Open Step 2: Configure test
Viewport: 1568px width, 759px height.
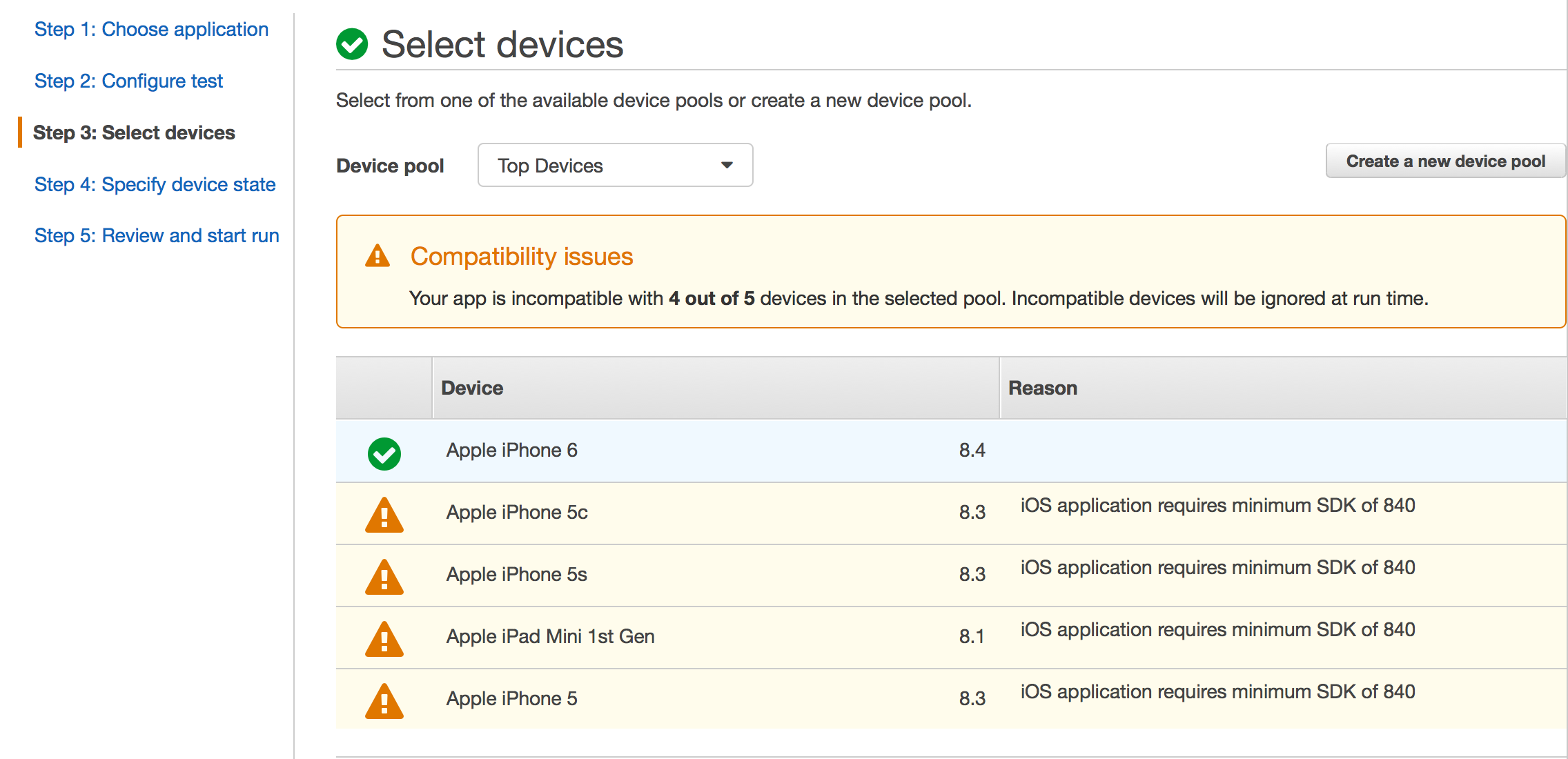pos(128,81)
